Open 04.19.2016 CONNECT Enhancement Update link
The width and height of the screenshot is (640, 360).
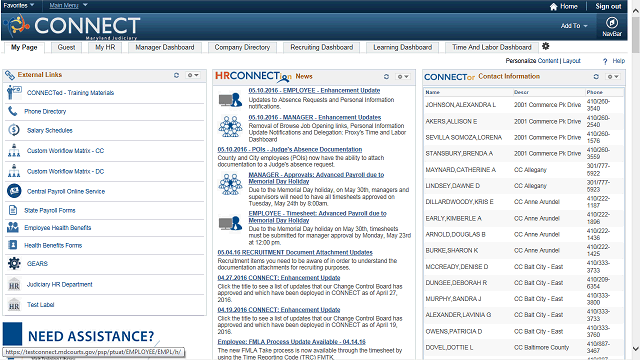279,310
